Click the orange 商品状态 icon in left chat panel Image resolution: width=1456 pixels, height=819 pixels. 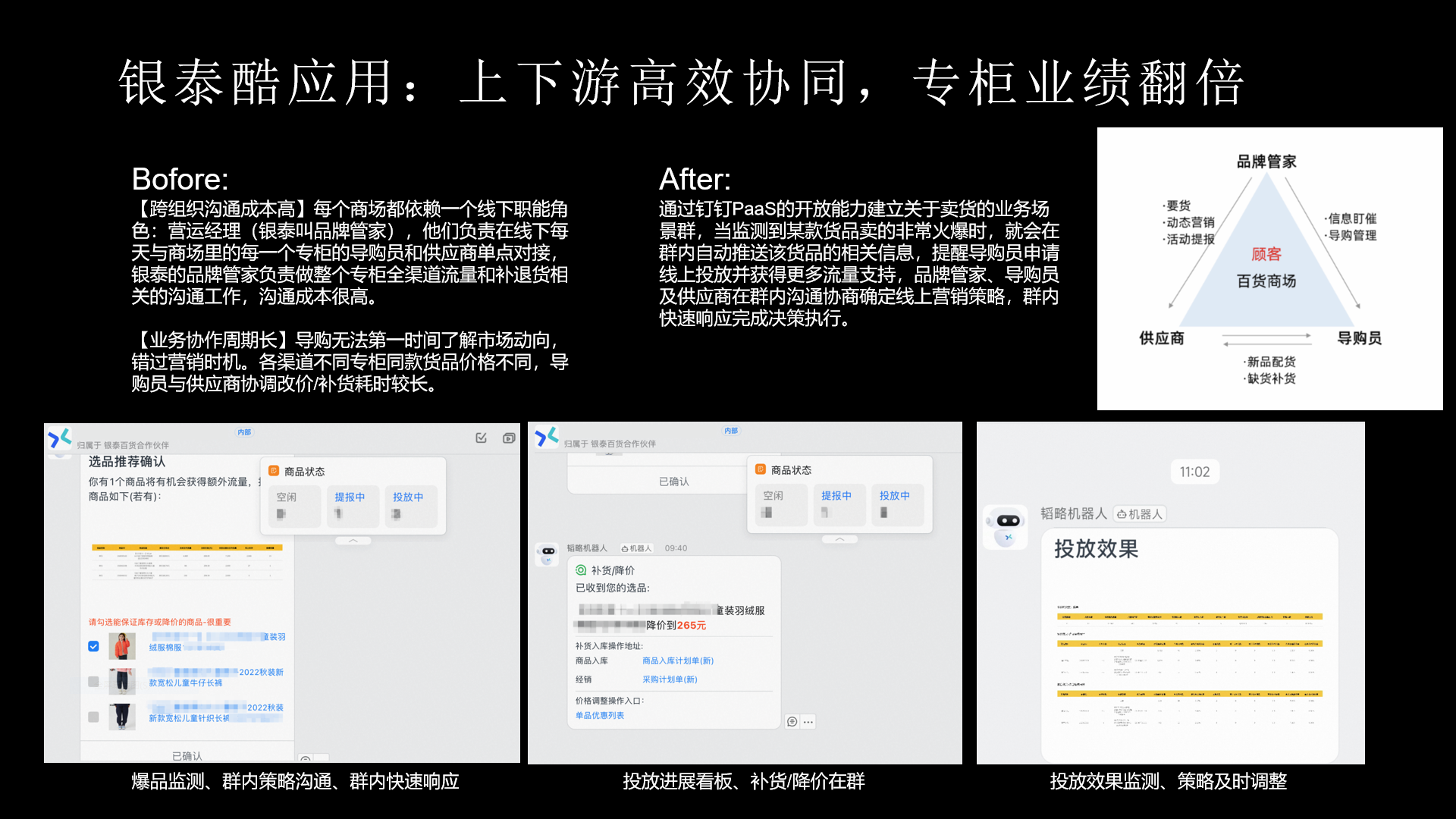(274, 471)
